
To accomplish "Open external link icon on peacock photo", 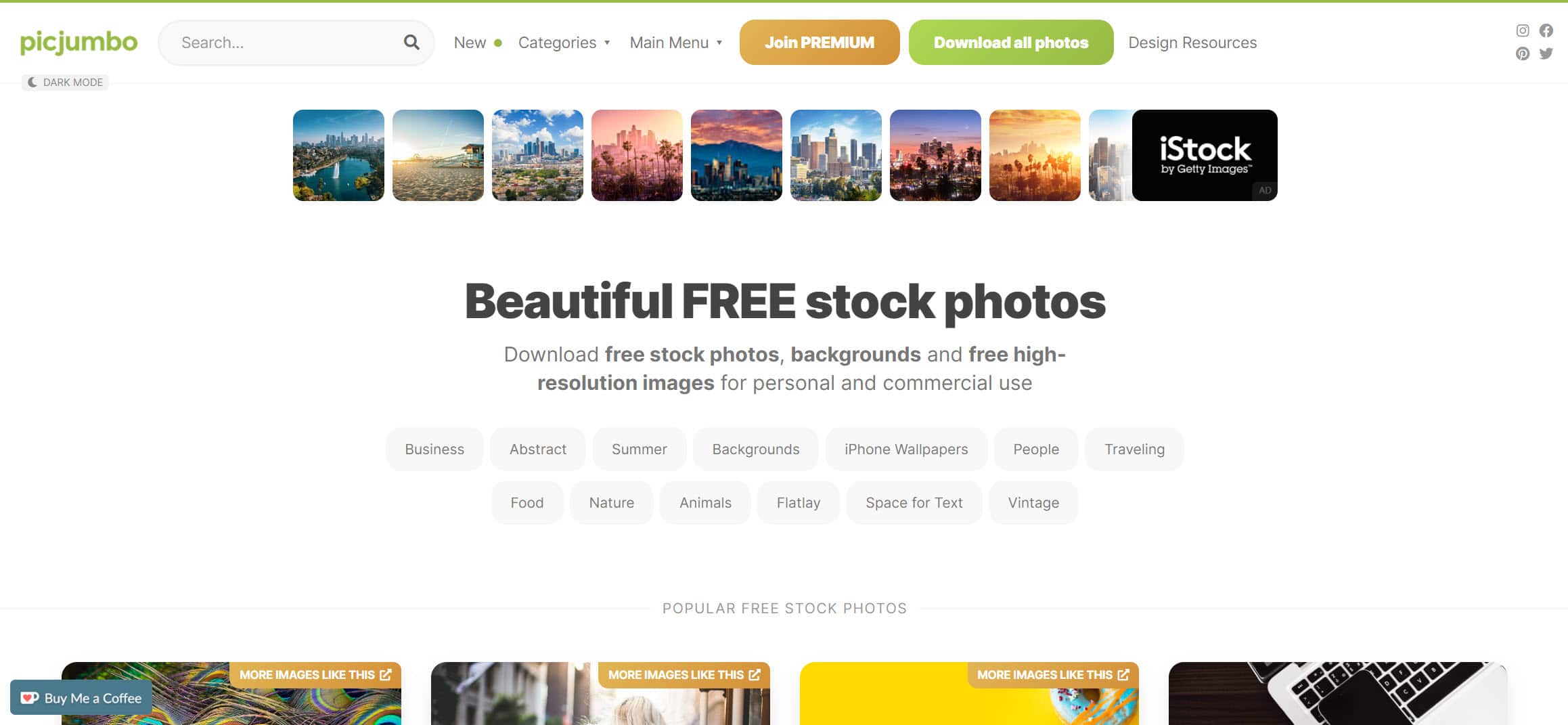I will click(386, 675).
